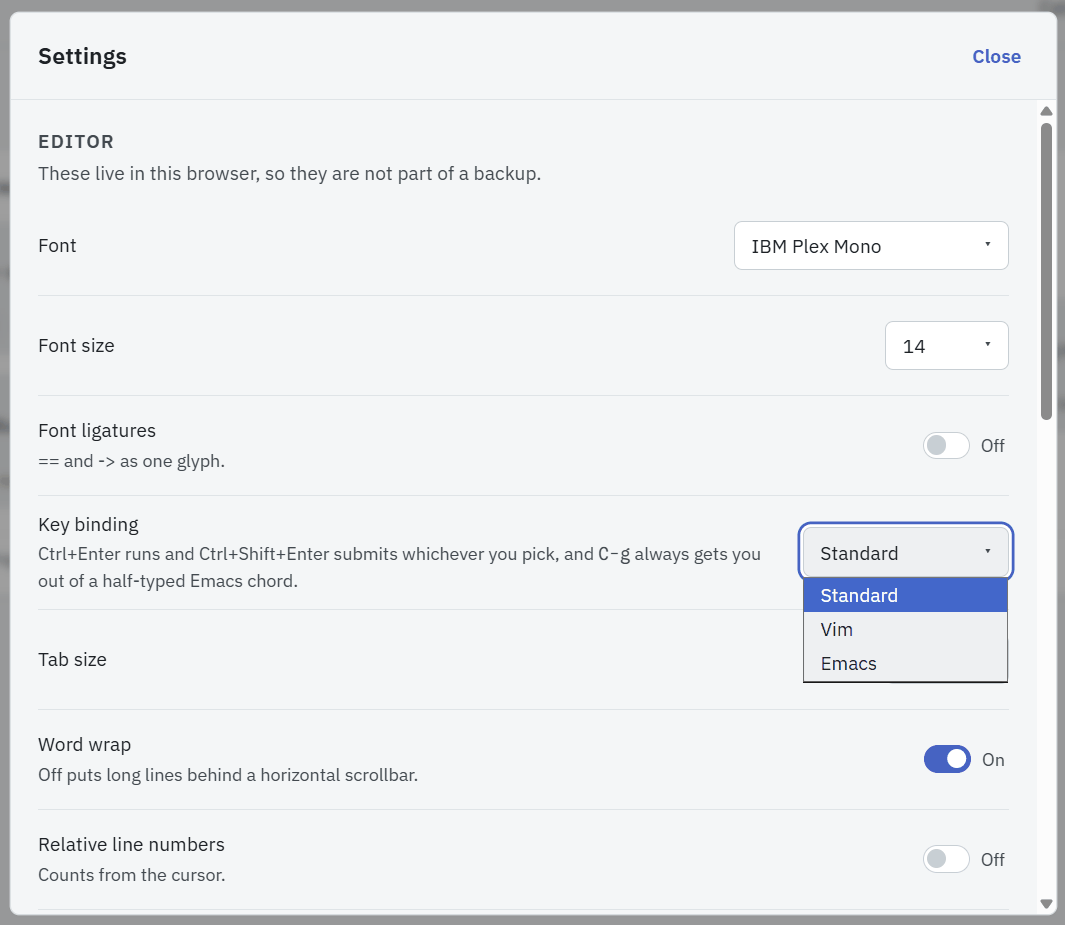Click the 'Counts from the cursor.' description
Screen dimensions: 1065x925
pos(132,875)
